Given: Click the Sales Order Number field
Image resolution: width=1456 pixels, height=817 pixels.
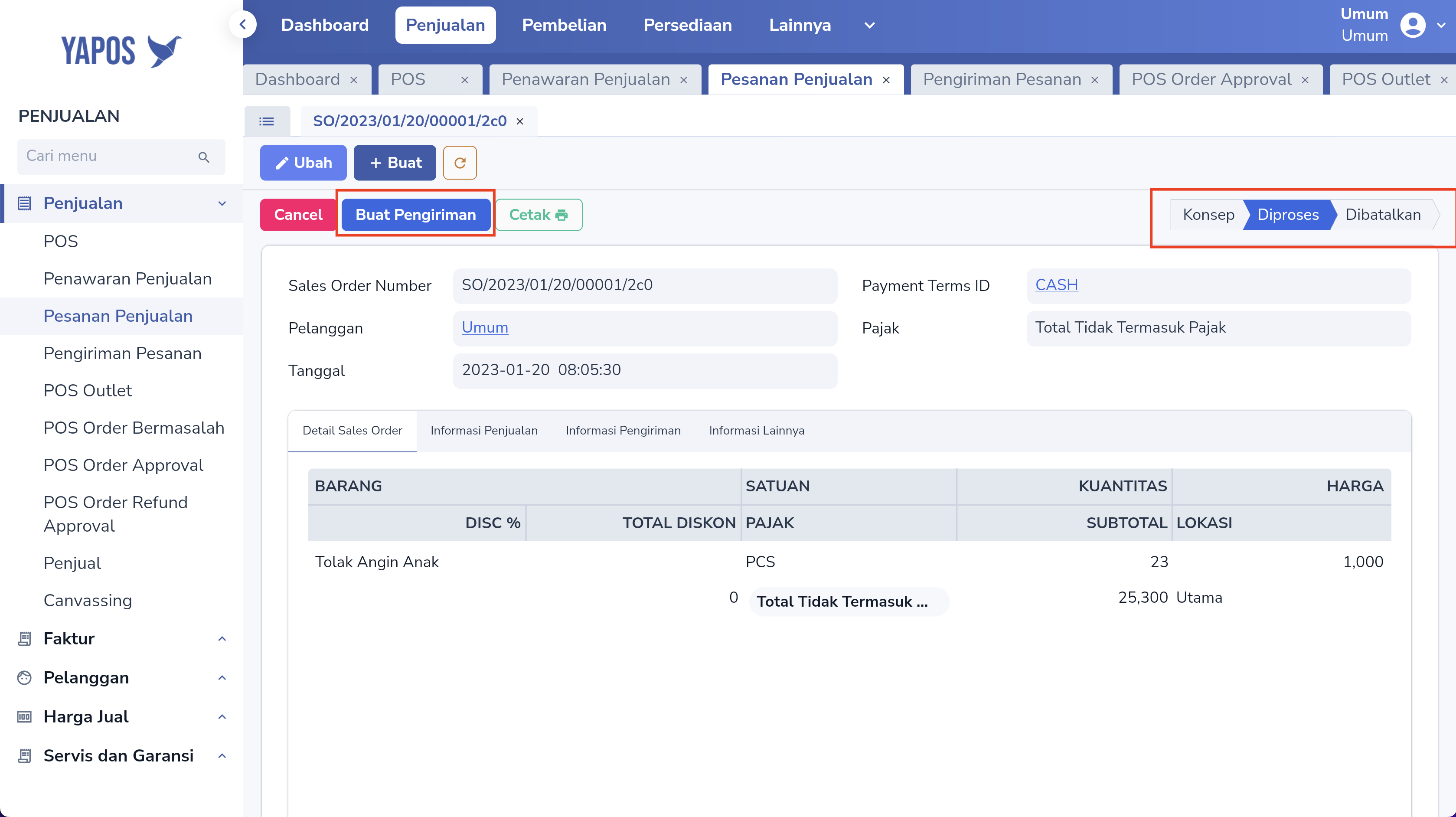Looking at the screenshot, I should pos(645,285).
